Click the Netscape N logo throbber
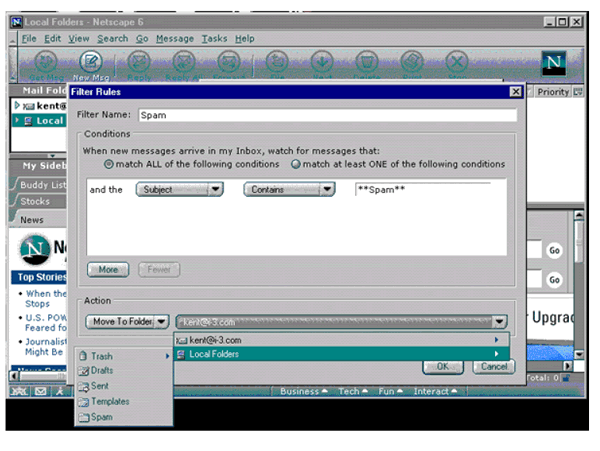Viewport: 600px width, 451px height. (554, 63)
